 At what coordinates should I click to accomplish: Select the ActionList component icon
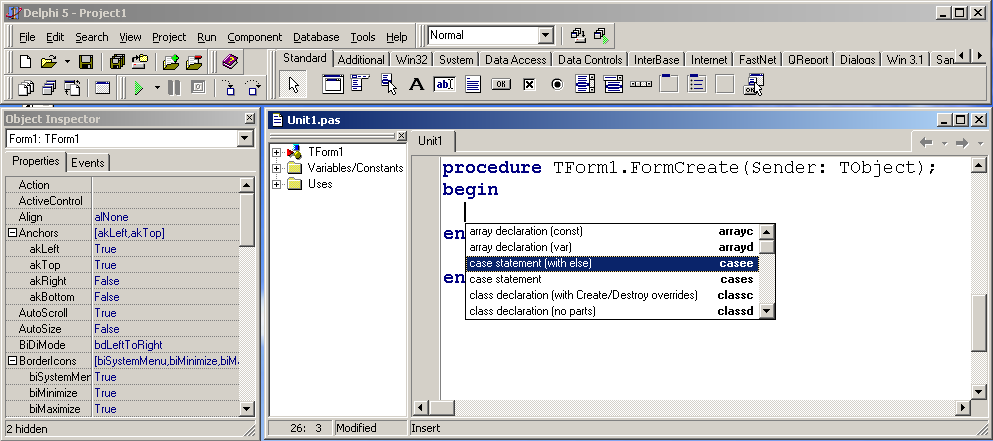tap(753, 84)
